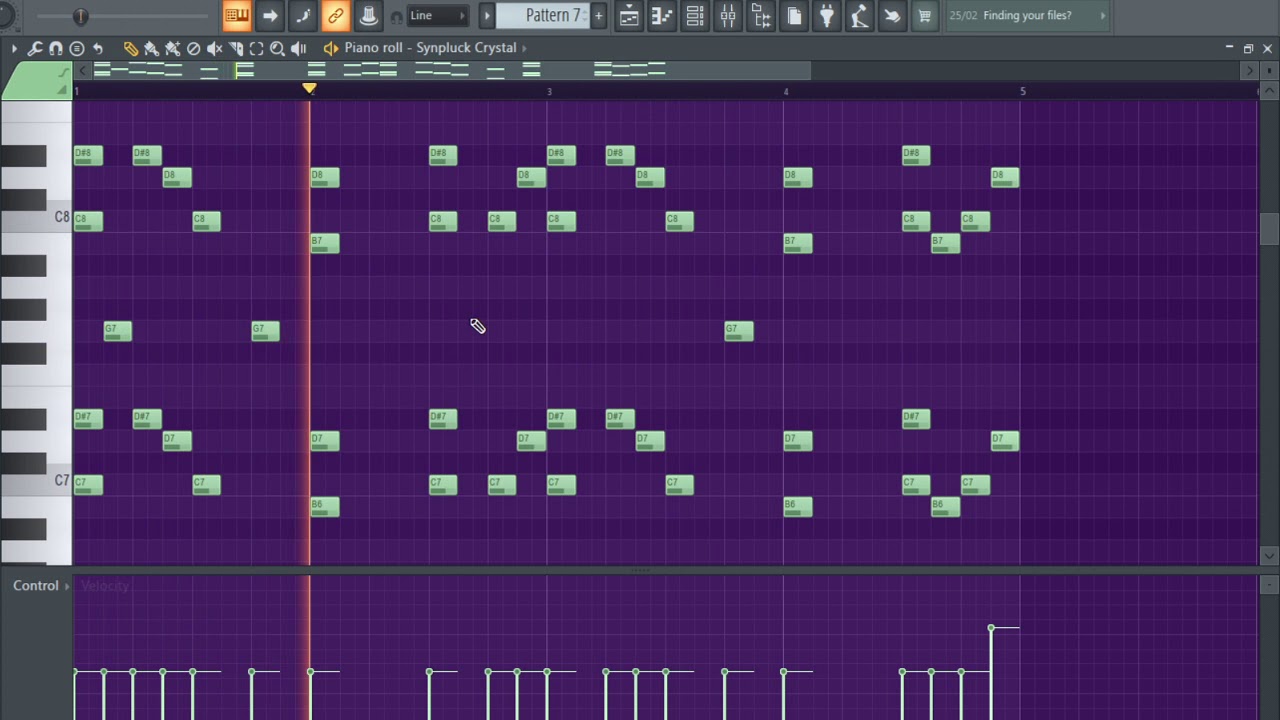Screen dimensions: 1280x720
Task: Select the Mute tool
Action: tap(214, 48)
